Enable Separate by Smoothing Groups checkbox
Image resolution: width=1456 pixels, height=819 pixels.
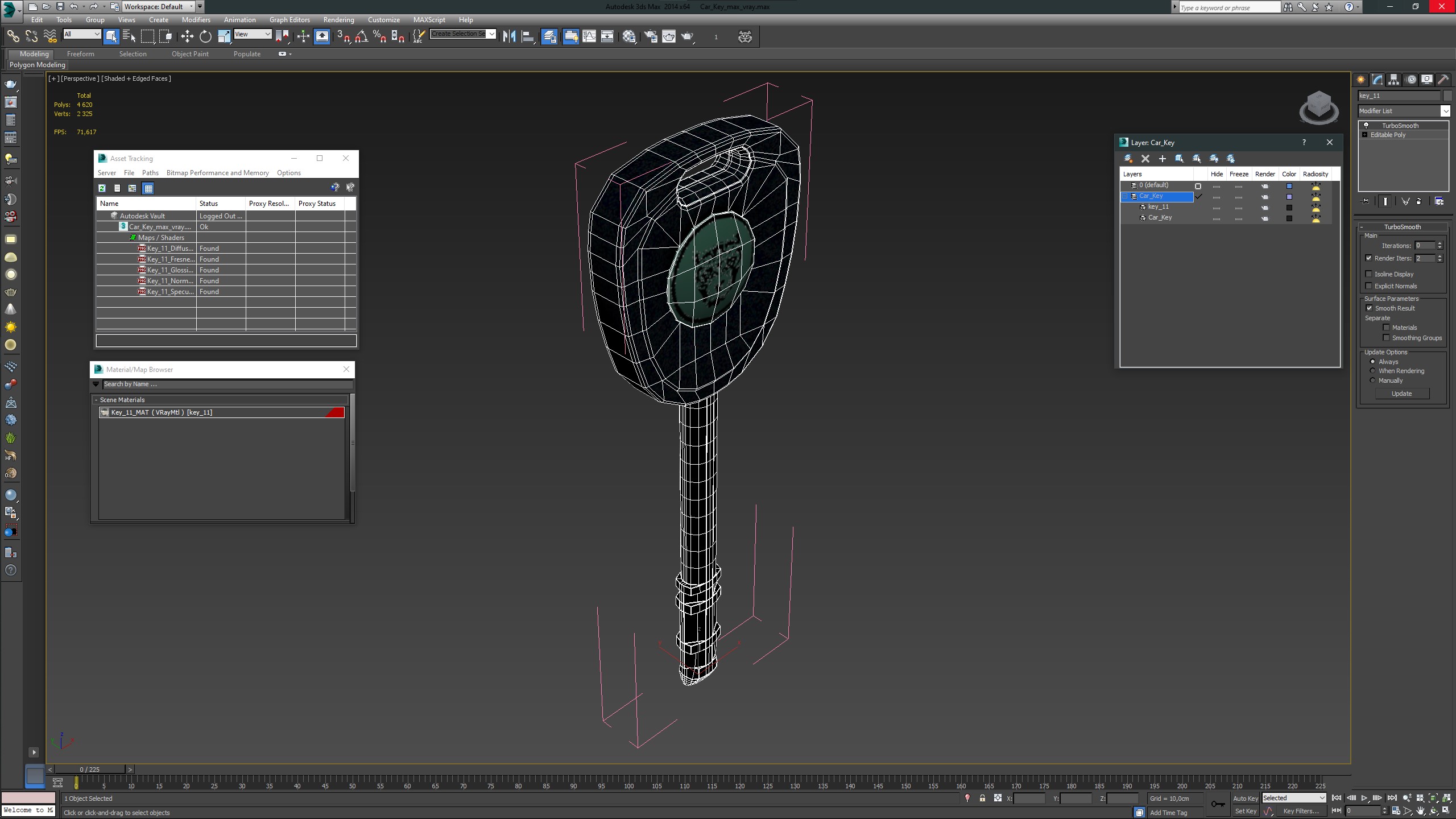click(x=1386, y=338)
